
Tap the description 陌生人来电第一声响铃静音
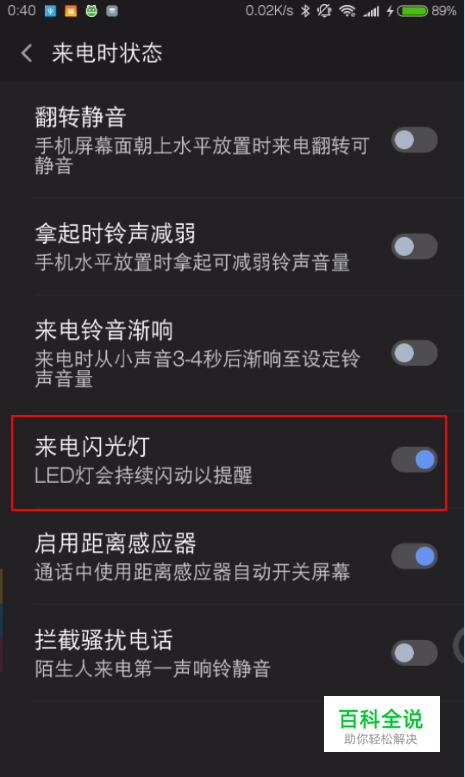tap(153, 668)
